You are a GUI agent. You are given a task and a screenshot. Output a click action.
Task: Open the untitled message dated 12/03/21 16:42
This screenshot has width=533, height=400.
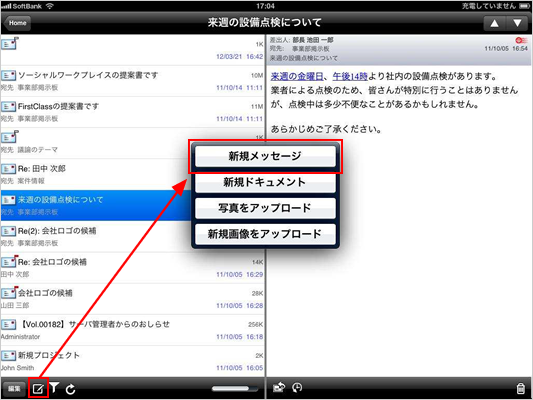coord(133,50)
